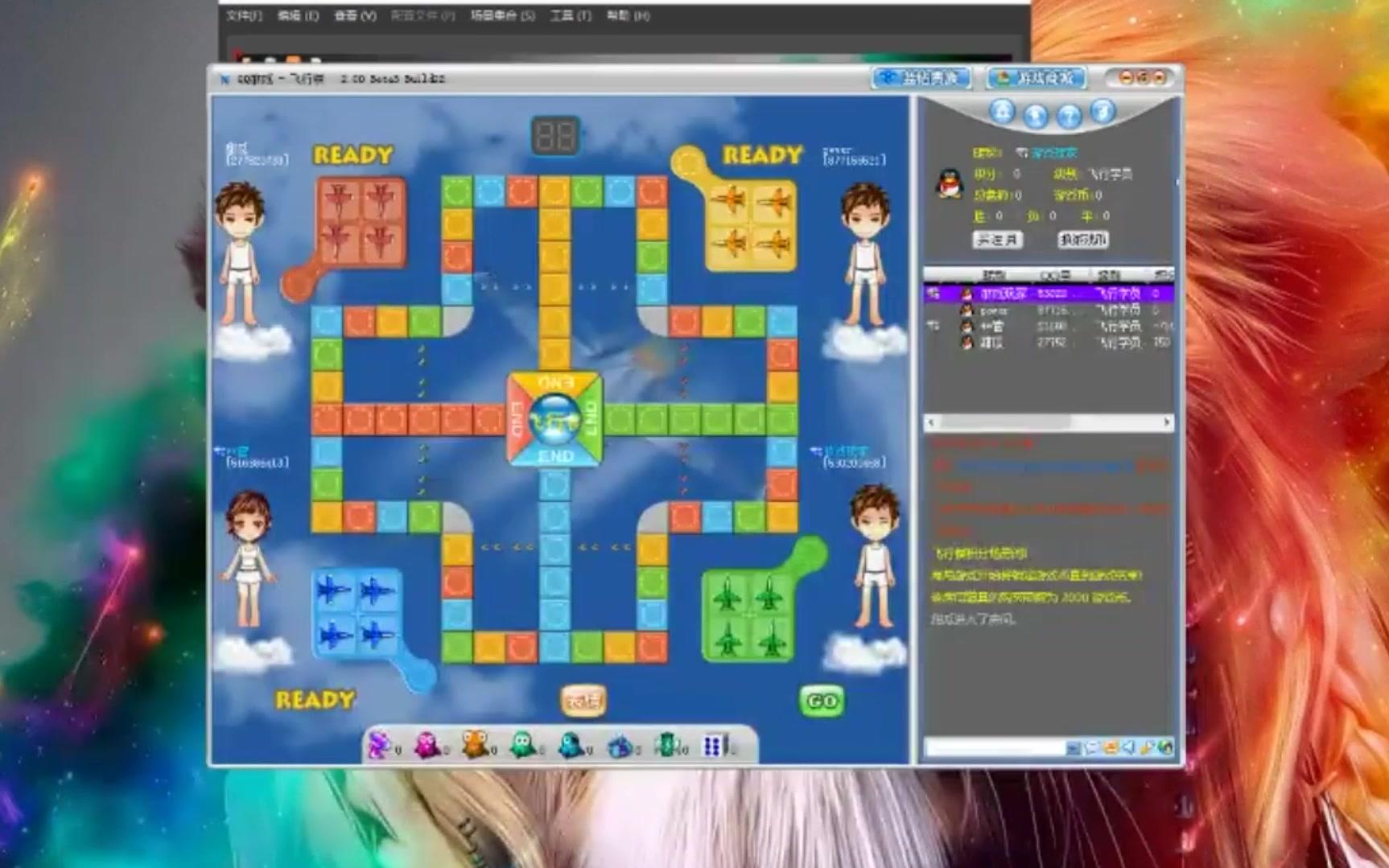Click the player avatar beside the green hangar
Viewport: 1389px width, 868px height.
click(875, 557)
